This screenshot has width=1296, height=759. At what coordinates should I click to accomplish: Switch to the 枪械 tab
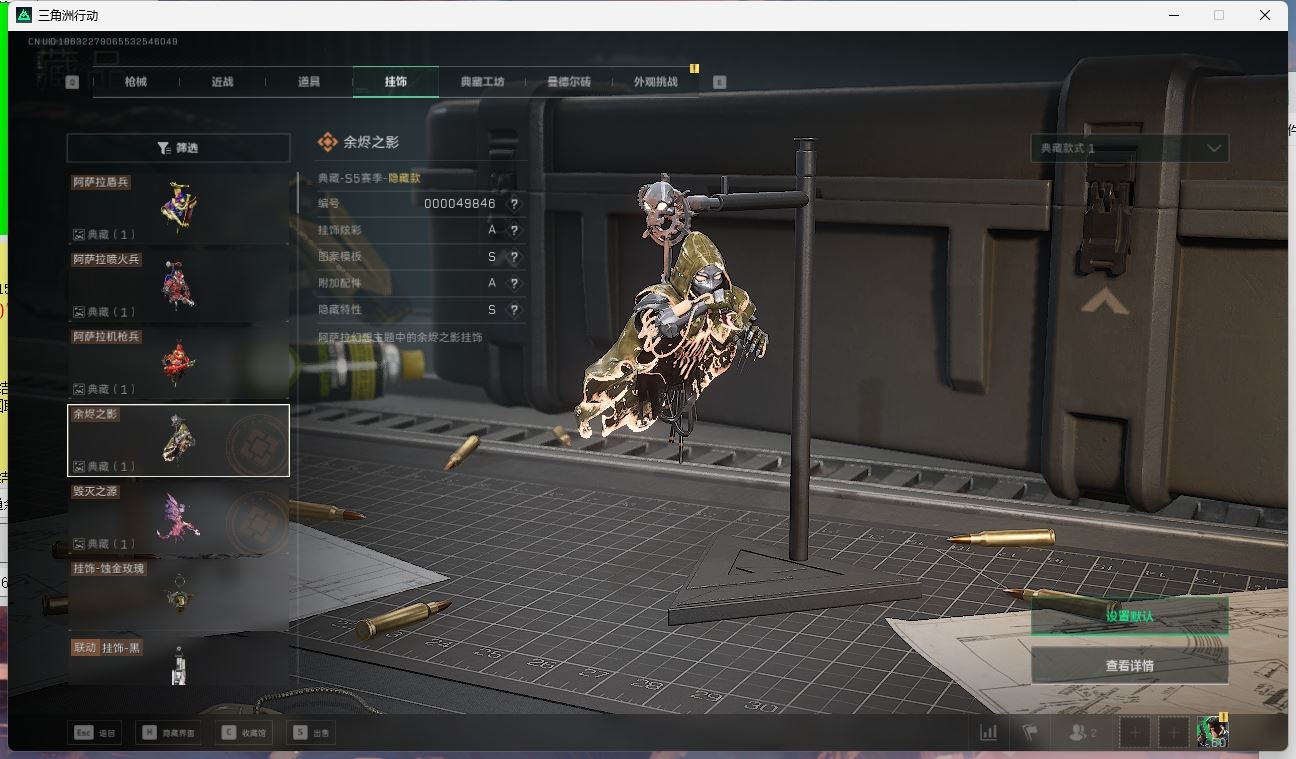(x=136, y=82)
